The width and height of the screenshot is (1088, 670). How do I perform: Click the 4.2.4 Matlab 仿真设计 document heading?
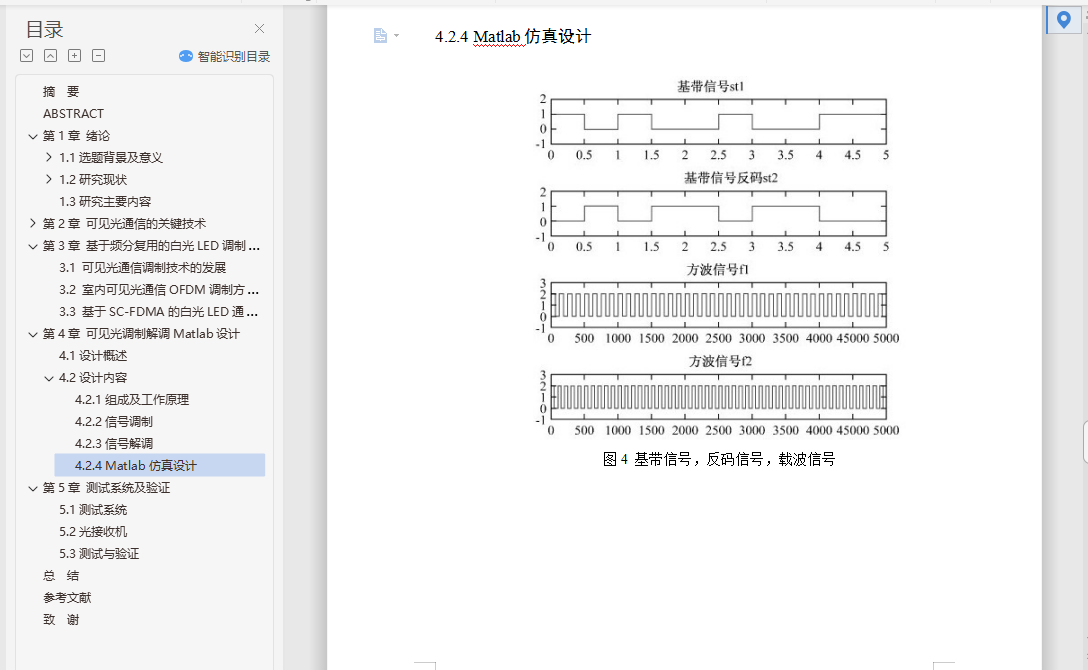click(x=513, y=36)
